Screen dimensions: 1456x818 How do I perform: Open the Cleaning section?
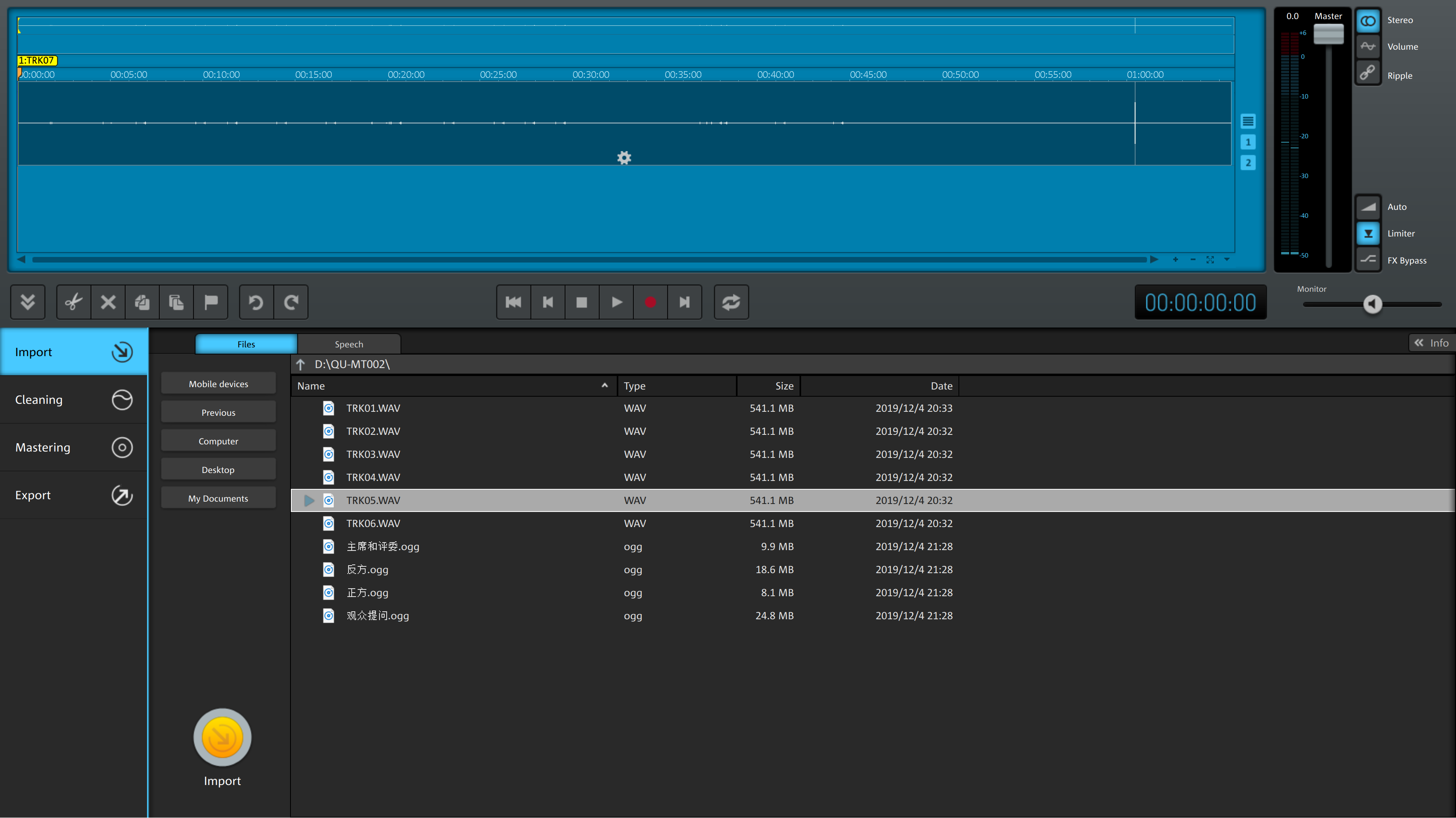tap(74, 400)
